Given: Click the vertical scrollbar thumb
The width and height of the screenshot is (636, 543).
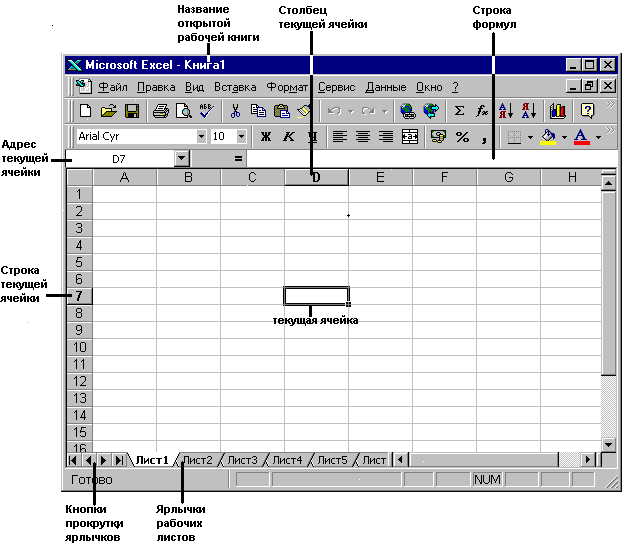Looking at the screenshot, I should pyautogui.click(x=608, y=283).
